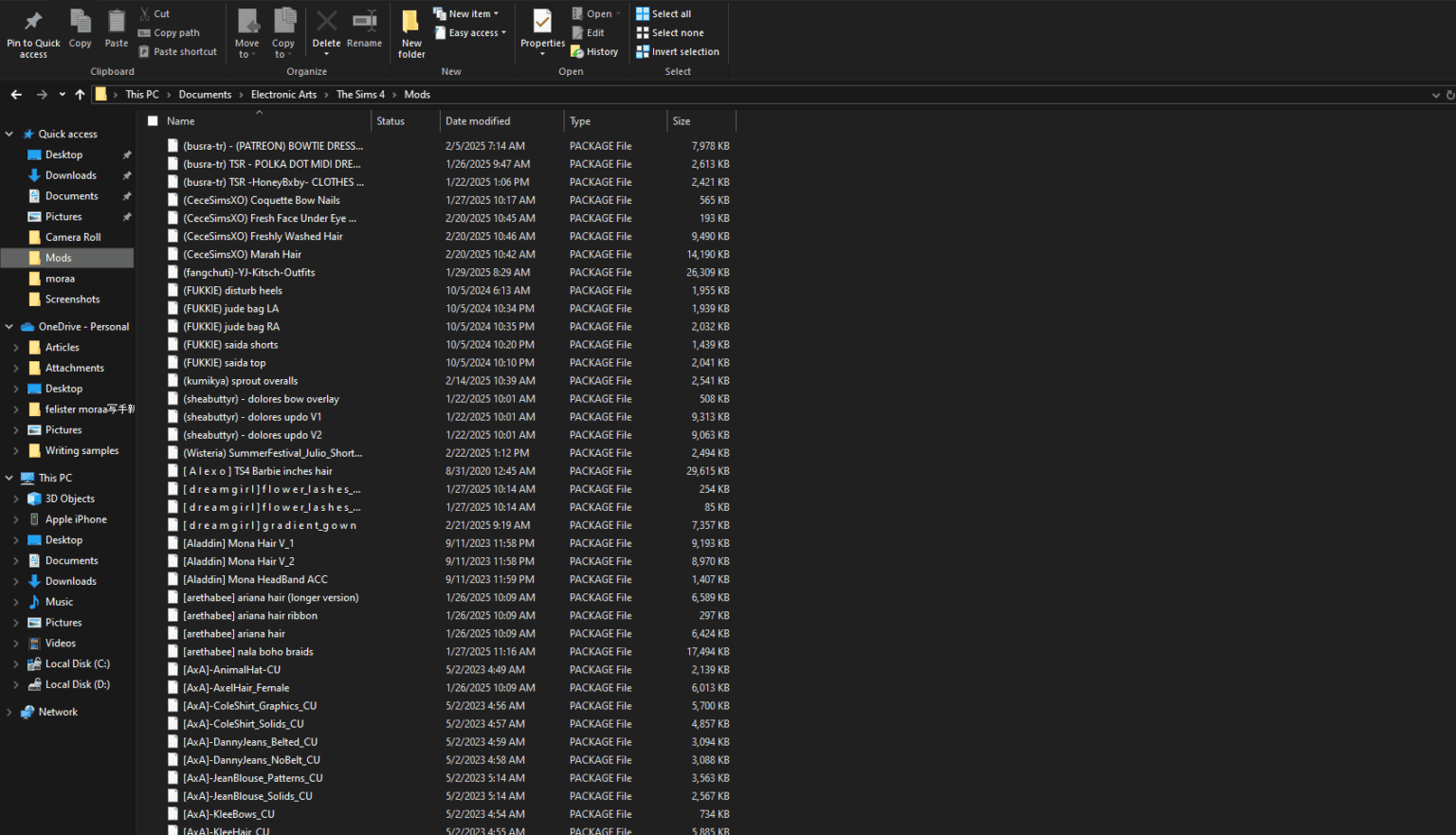Screen dimensions: 1456x835
Task: Open the Easy access dropdown
Action: pos(471,33)
